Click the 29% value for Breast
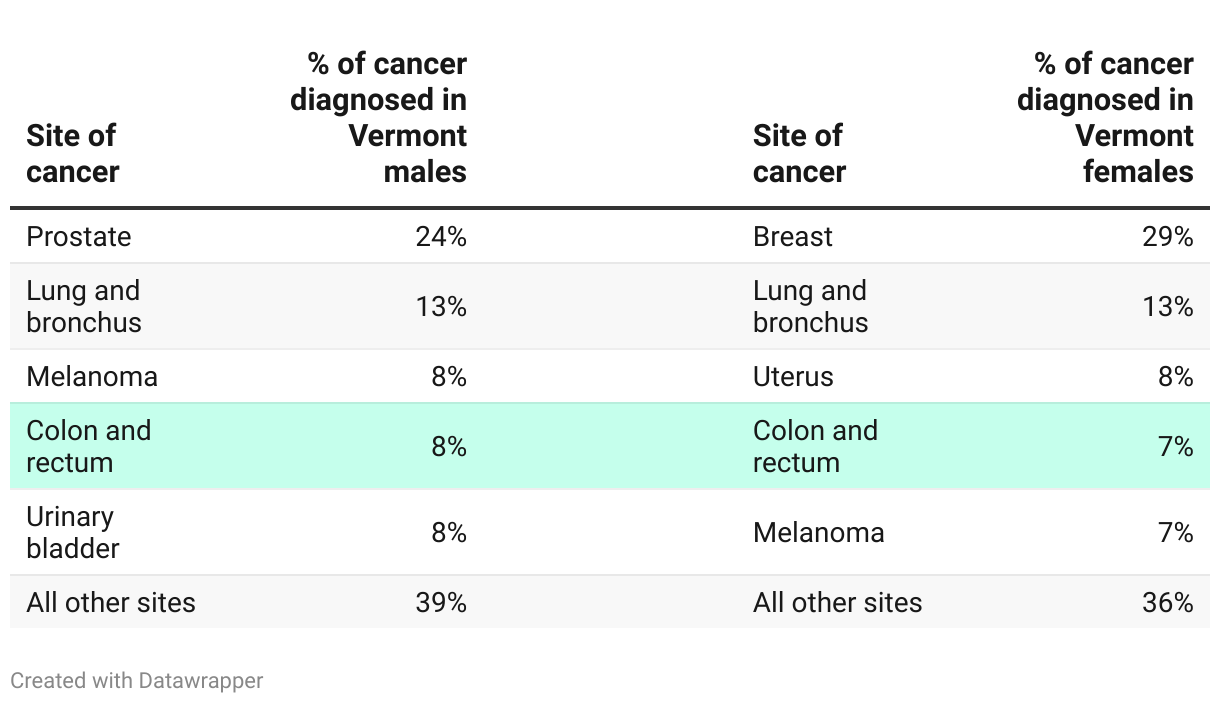Screen dimensions: 1220x704 [1168, 237]
